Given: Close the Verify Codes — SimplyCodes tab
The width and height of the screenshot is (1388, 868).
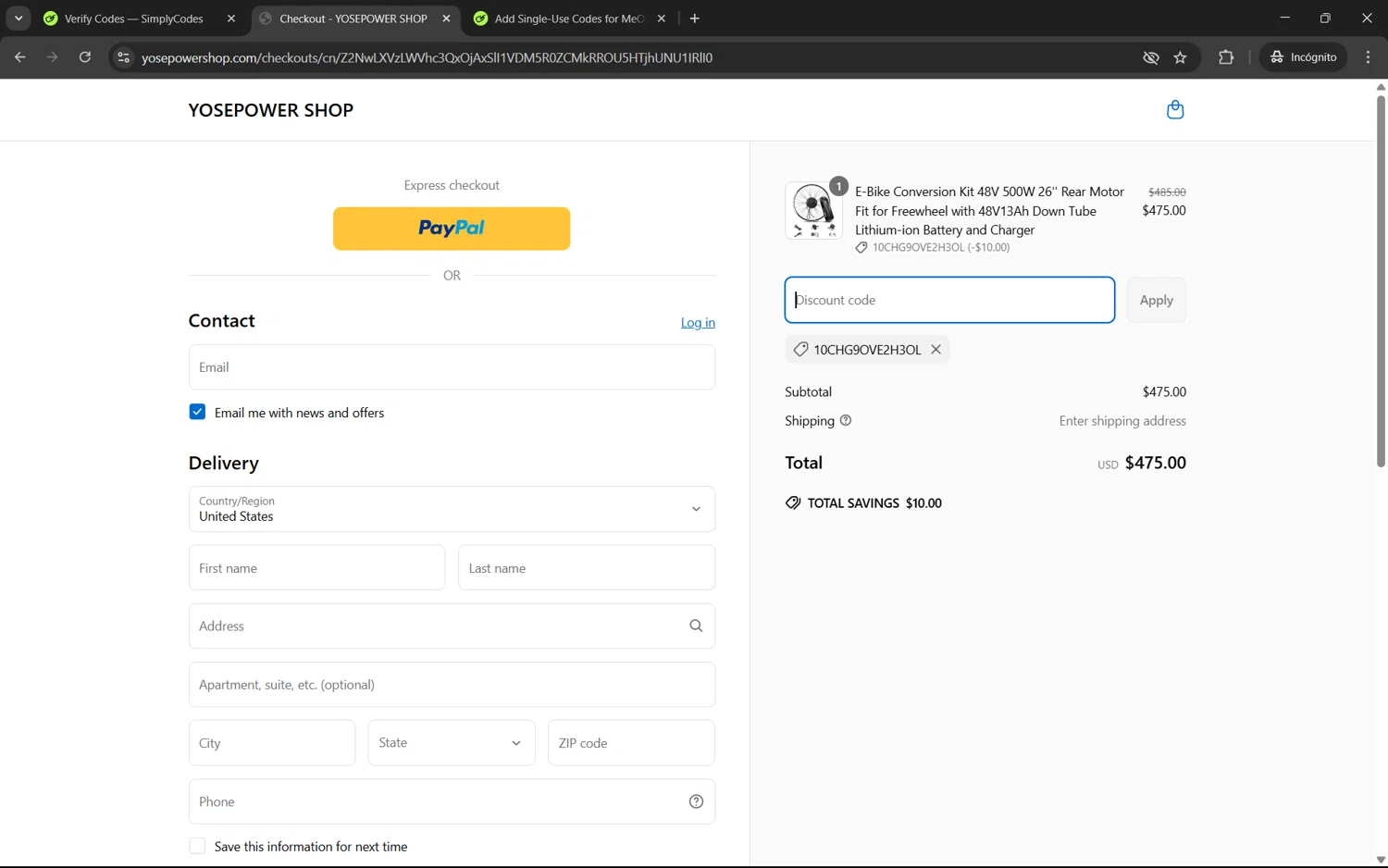Looking at the screenshot, I should tap(231, 19).
